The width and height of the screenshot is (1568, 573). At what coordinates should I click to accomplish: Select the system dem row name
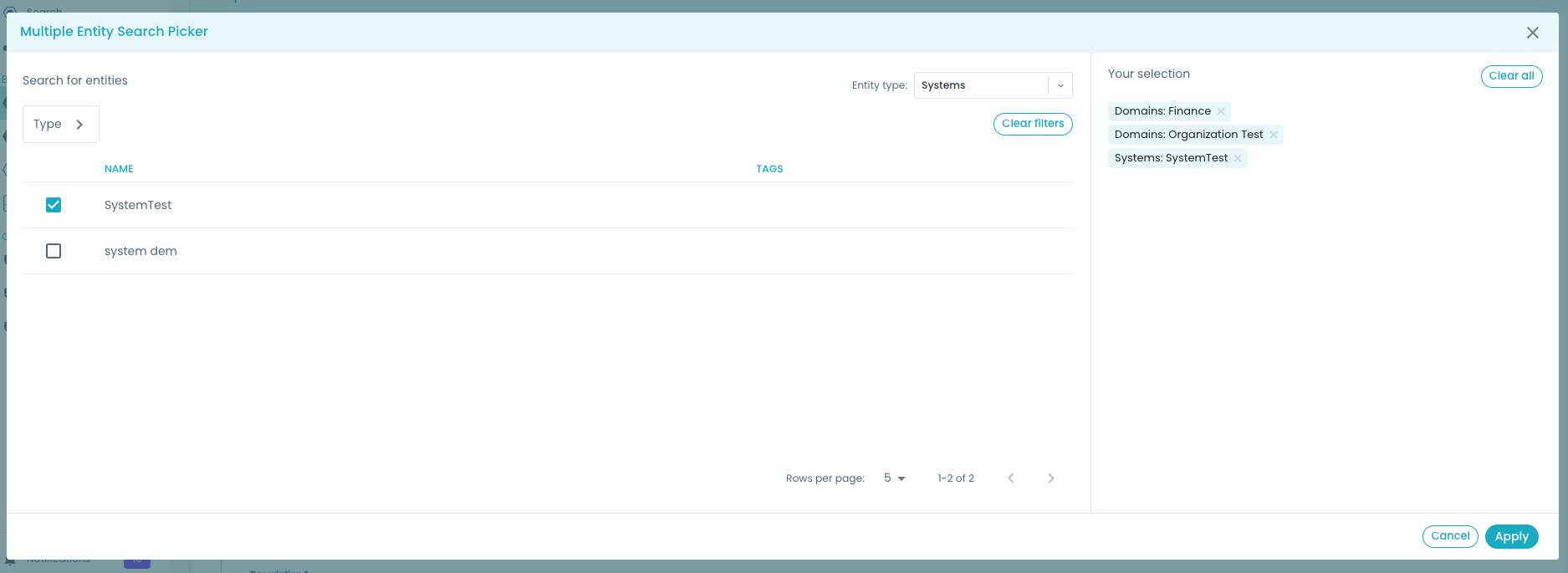coord(140,251)
